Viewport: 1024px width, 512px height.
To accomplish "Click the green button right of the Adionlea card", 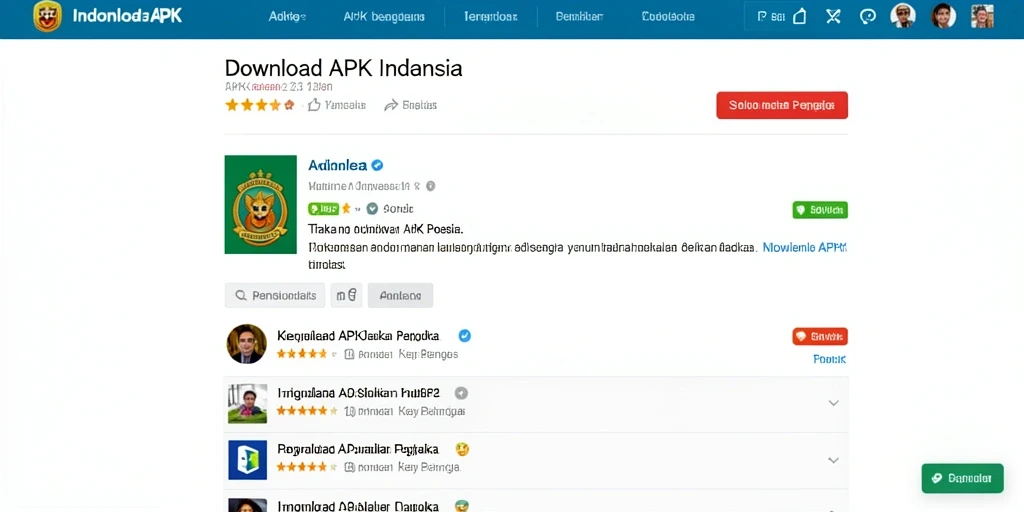I will 820,210.
